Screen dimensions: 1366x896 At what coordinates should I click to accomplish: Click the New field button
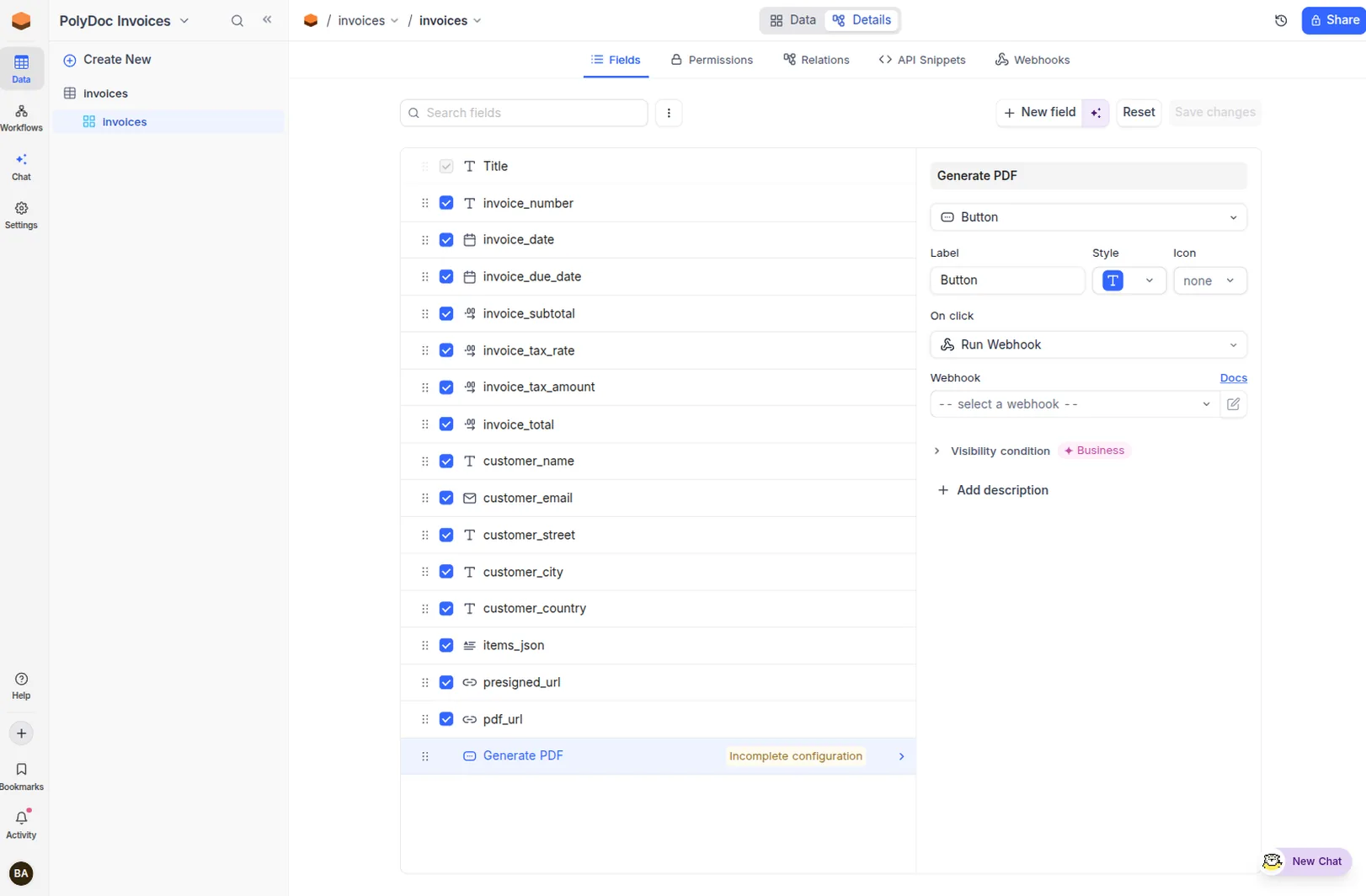coord(1039,113)
